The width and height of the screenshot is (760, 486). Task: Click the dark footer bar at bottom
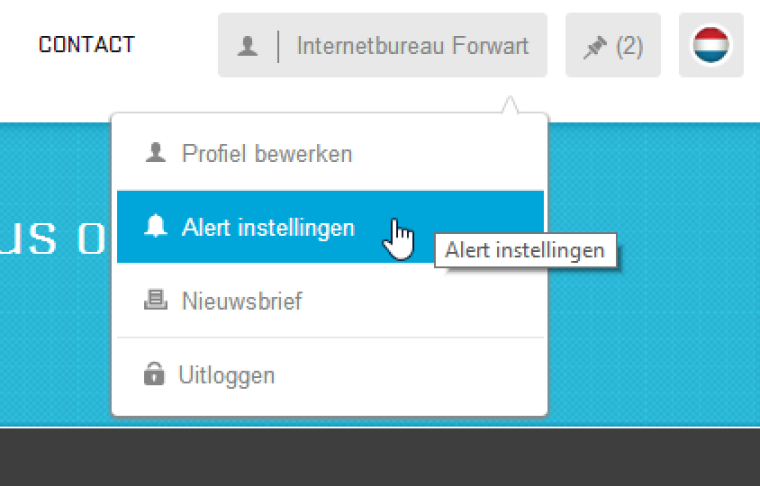[x=380, y=458]
